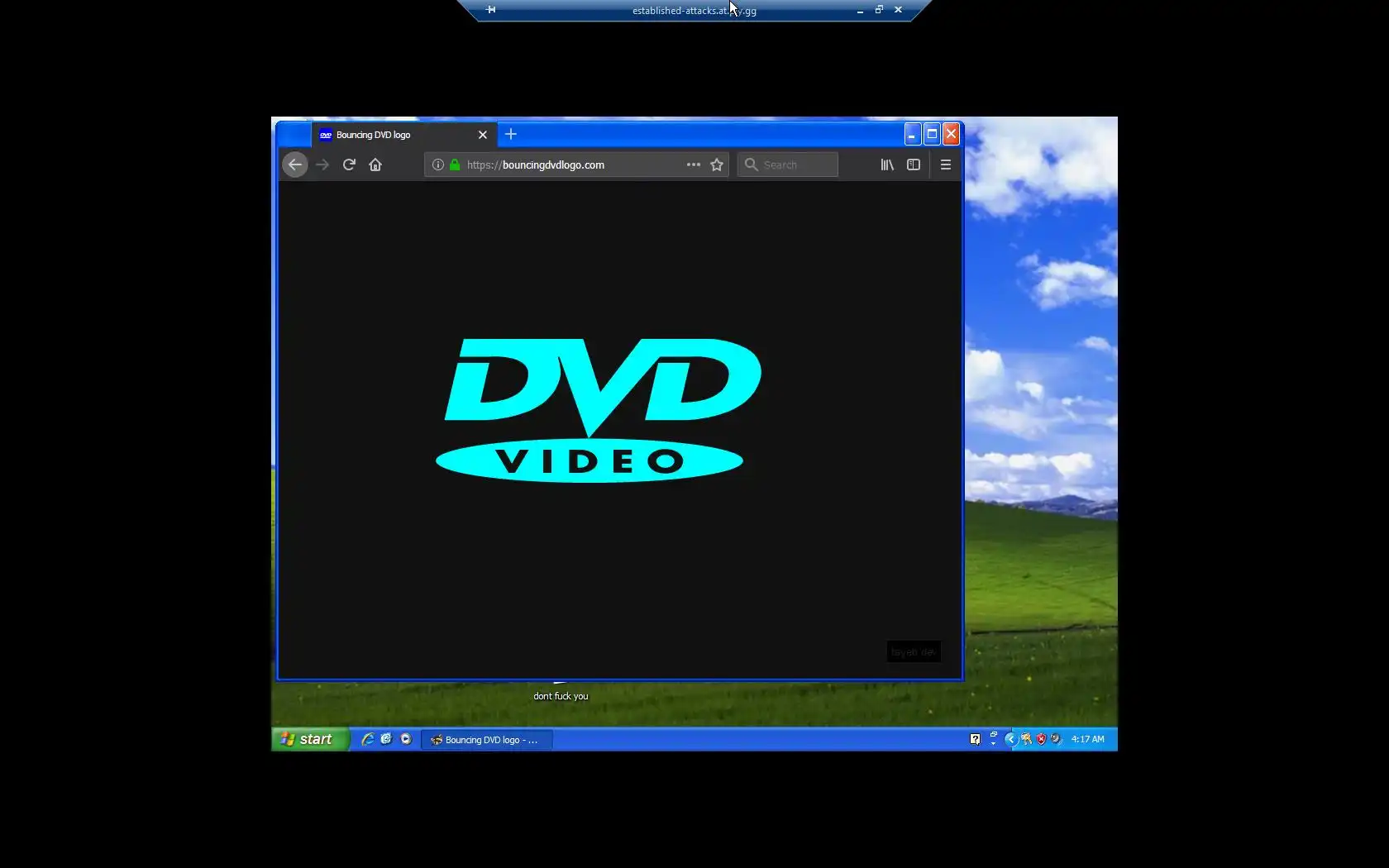
Task: Close the remote desktop connection bar
Action: pos(898,10)
